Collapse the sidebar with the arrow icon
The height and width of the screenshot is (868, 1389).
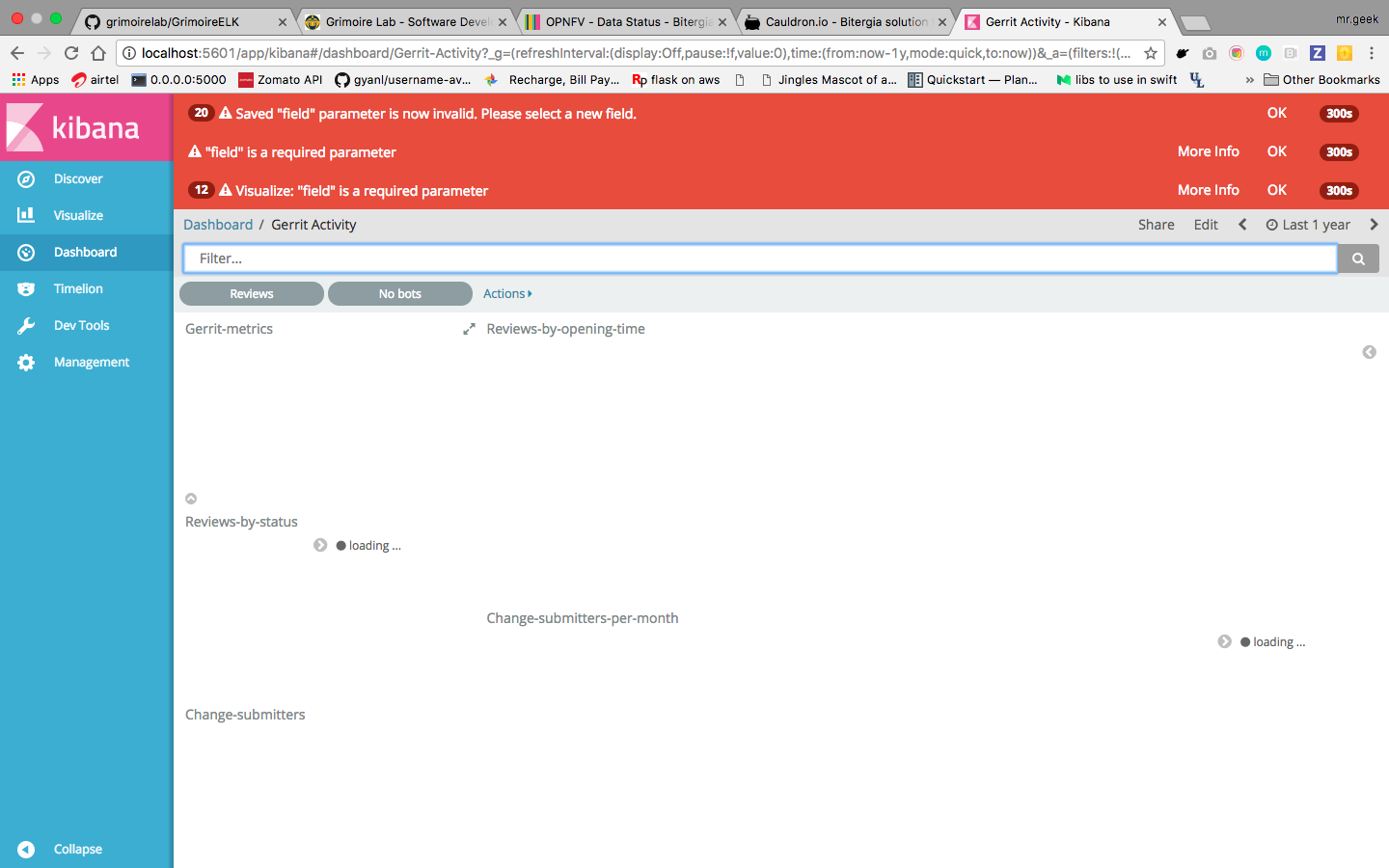[x=26, y=850]
